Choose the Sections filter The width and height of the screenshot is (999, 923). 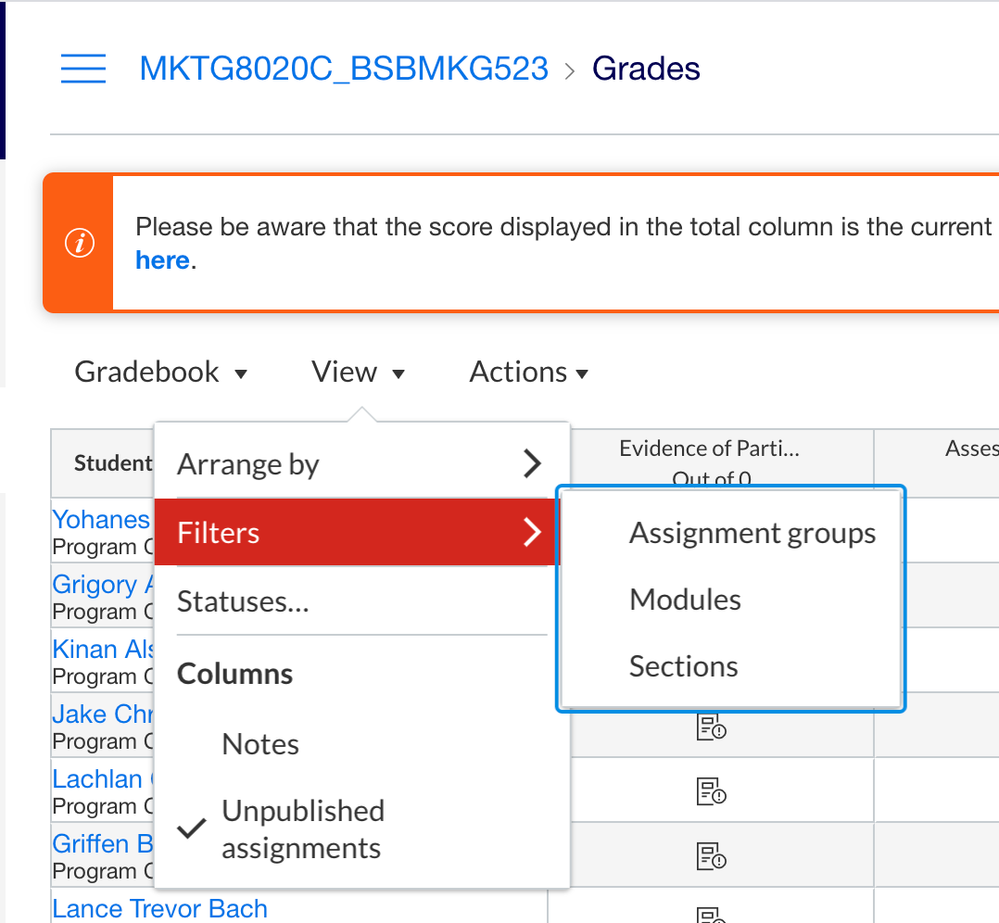pyautogui.click(x=683, y=667)
